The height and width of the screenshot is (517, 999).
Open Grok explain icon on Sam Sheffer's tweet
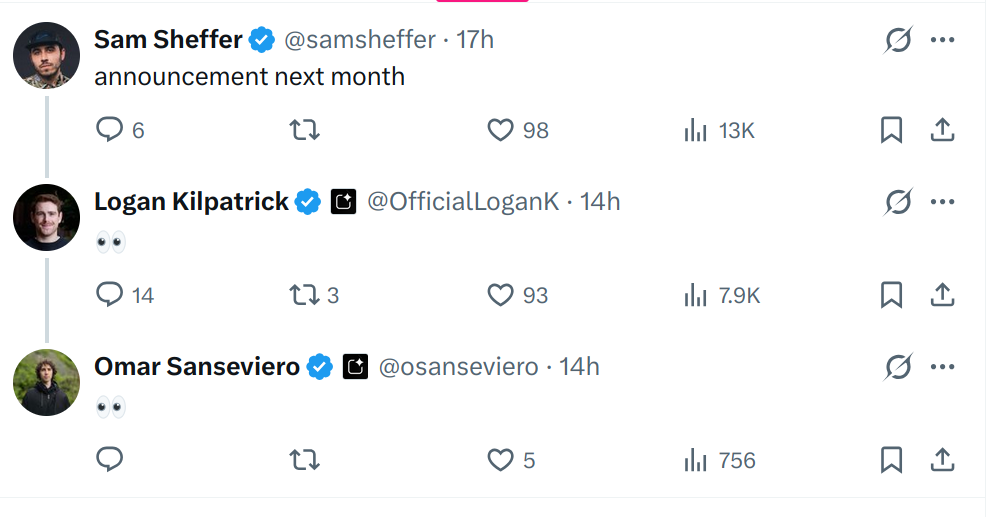coord(898,40)
